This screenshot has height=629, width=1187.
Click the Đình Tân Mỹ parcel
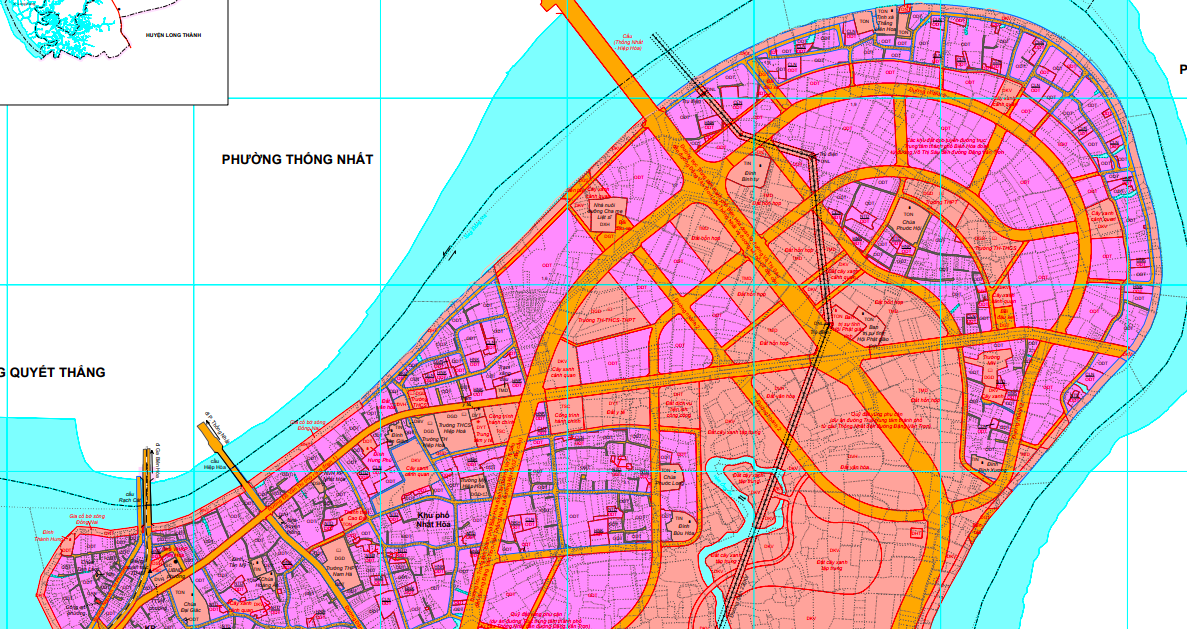[x=236, y=563]
